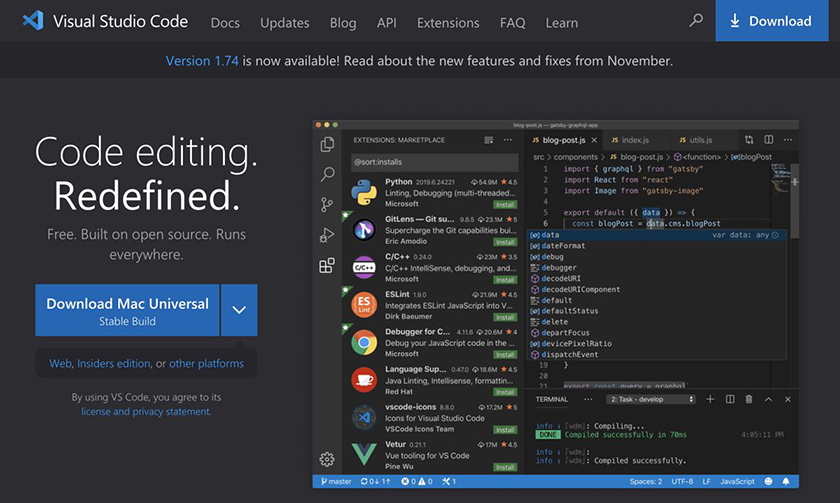
Task: Click the Visual Studio Code logo icon
Action: click(33, 21)
